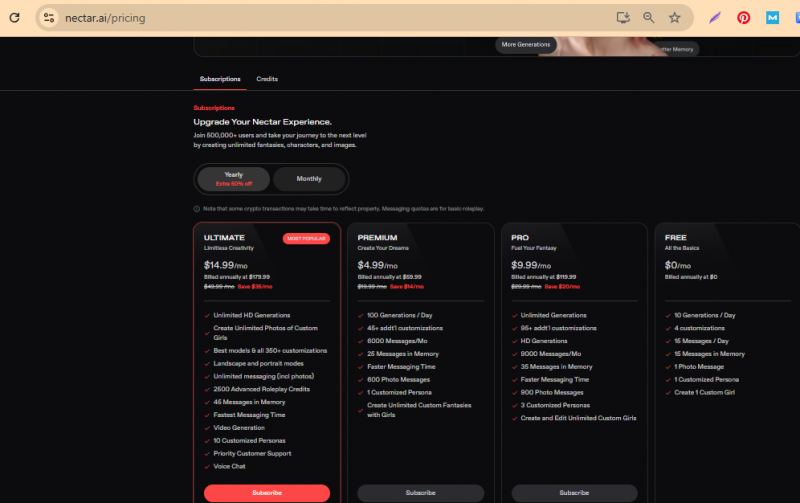Viewport: 800px width, 503px height.
Task: Click the ULTIMATE plan title
Action: (224, 238)
